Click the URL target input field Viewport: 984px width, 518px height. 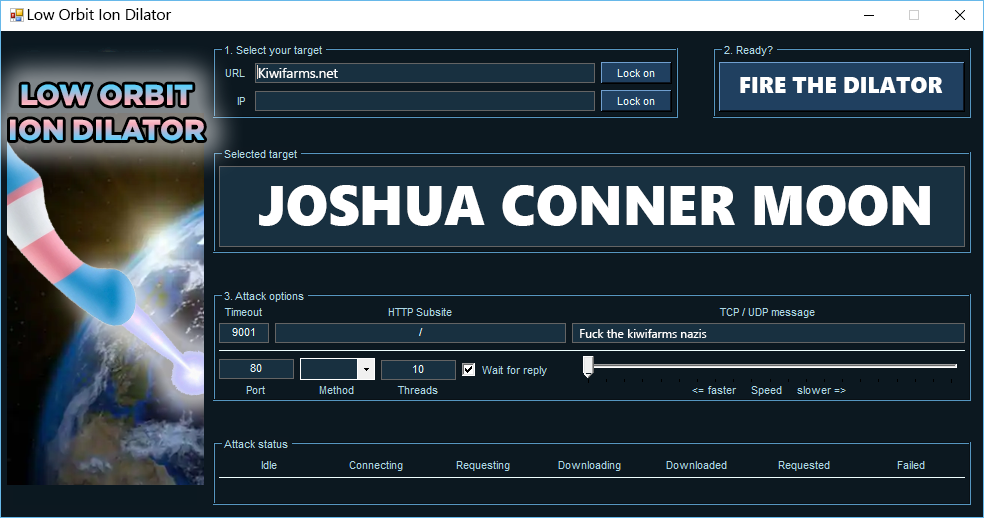pyautogui.click(x=425, y=73)
